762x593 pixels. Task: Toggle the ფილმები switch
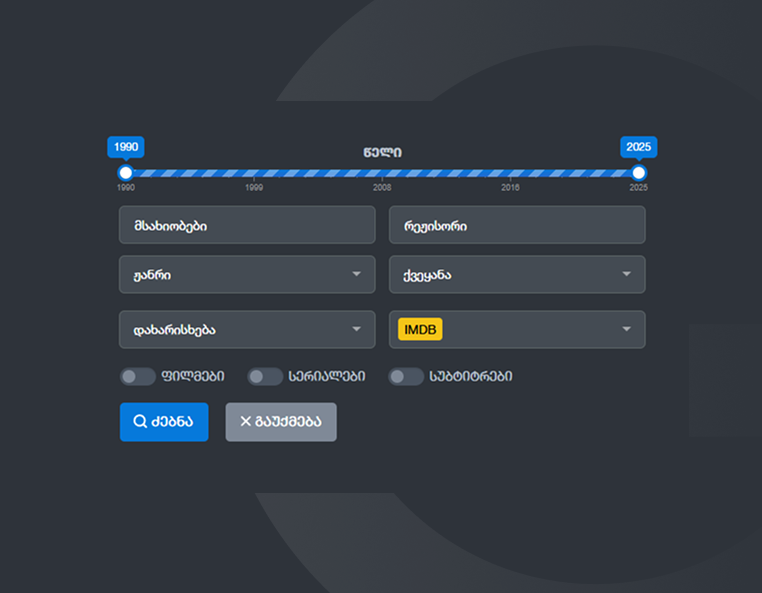[137, 377]
